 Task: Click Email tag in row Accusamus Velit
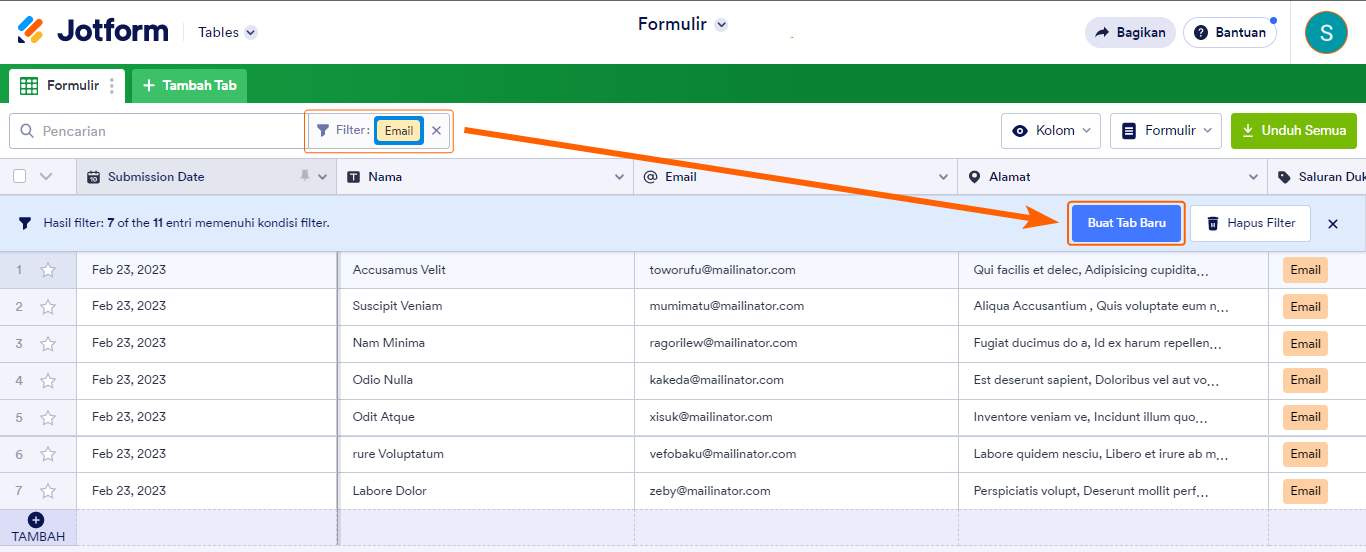pos(1305,270)
